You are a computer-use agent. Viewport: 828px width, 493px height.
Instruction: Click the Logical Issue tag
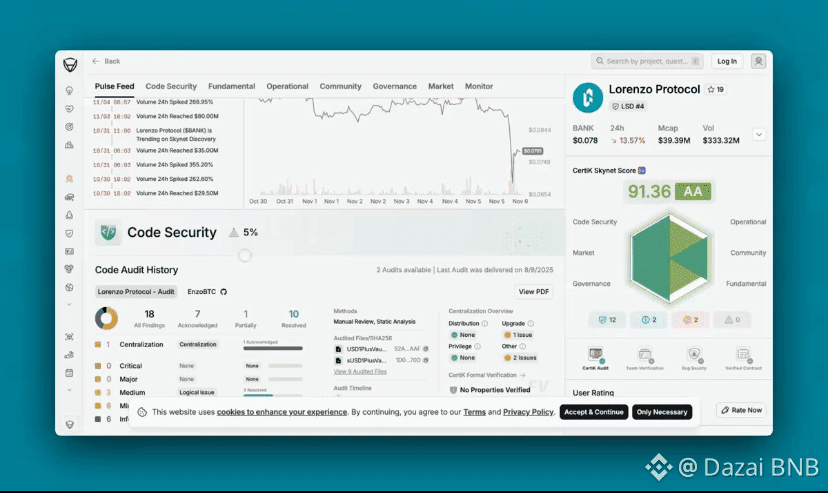click(196, 392)
